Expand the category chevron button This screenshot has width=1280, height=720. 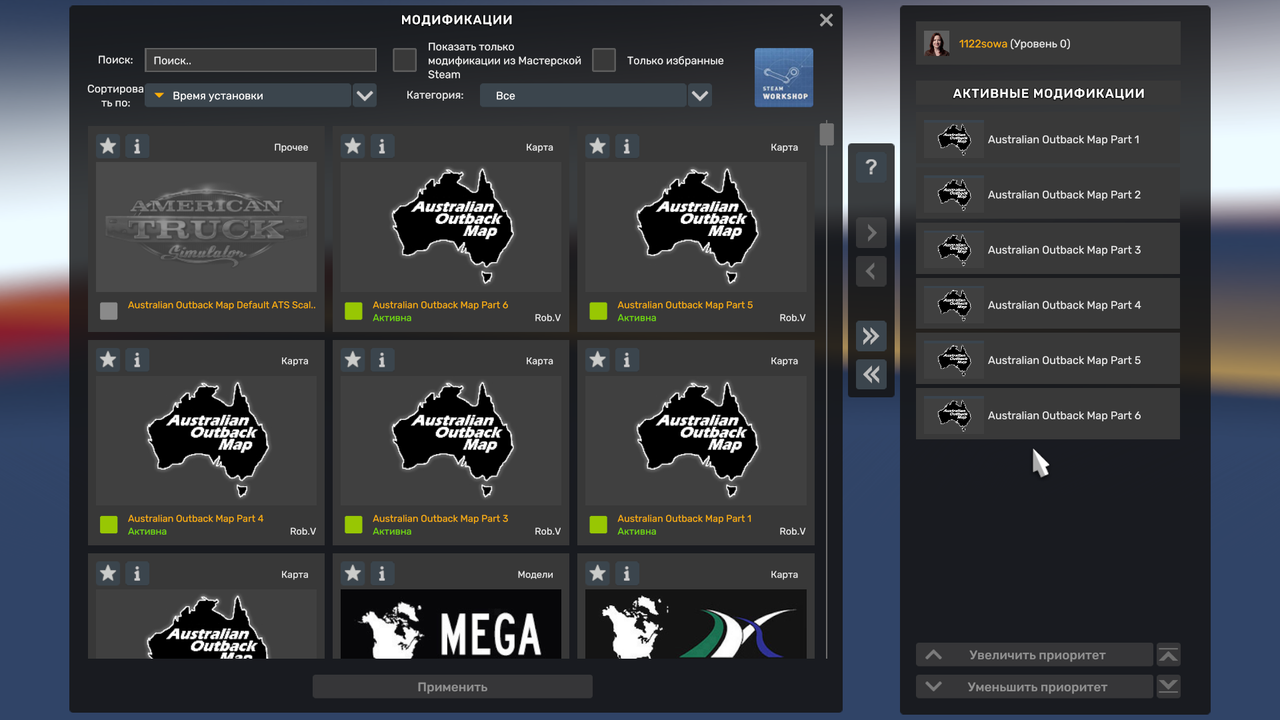pyautogui.click(x=700, y=96)
